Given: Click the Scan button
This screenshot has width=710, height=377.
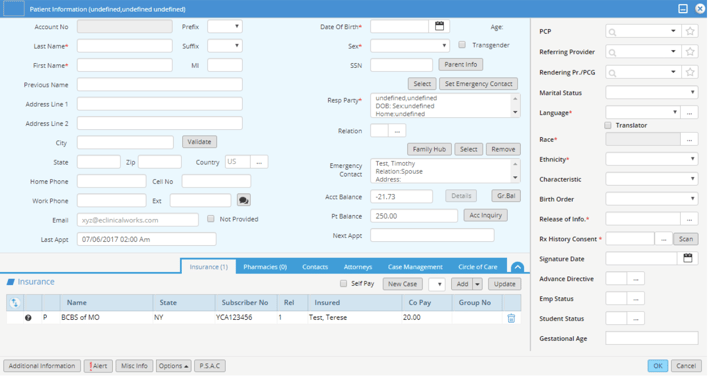Looking at the screenshot, I should [x=686, y=239].
